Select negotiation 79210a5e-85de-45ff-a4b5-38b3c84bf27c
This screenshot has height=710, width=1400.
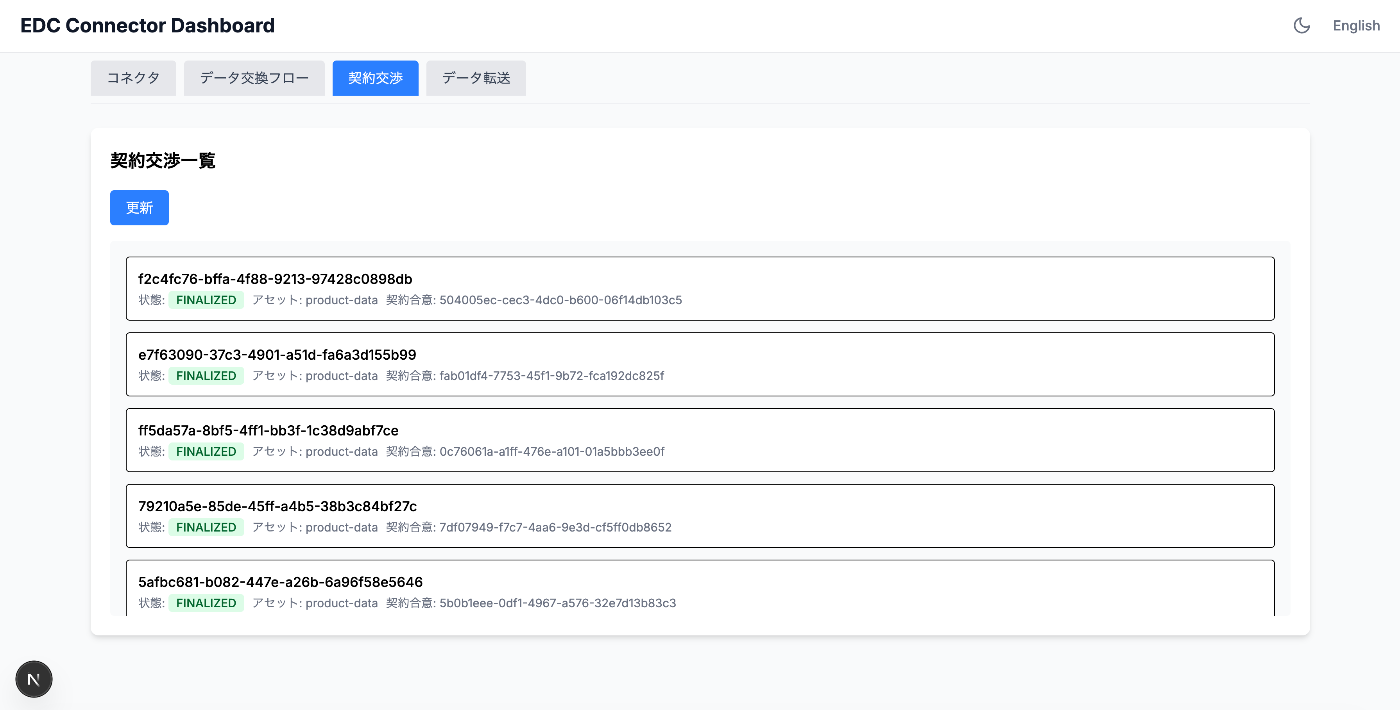click(277, 507)
